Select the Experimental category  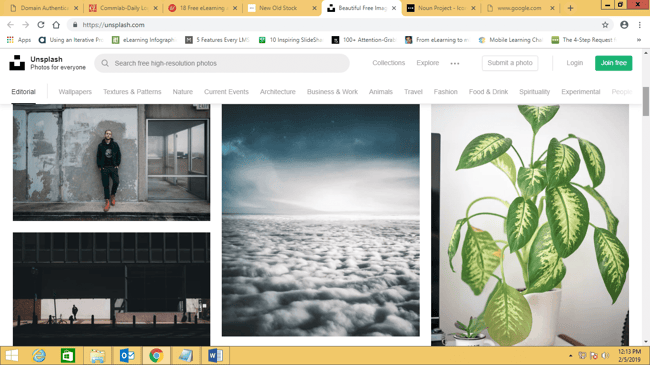pyautogui.click(x=581, y=92)
